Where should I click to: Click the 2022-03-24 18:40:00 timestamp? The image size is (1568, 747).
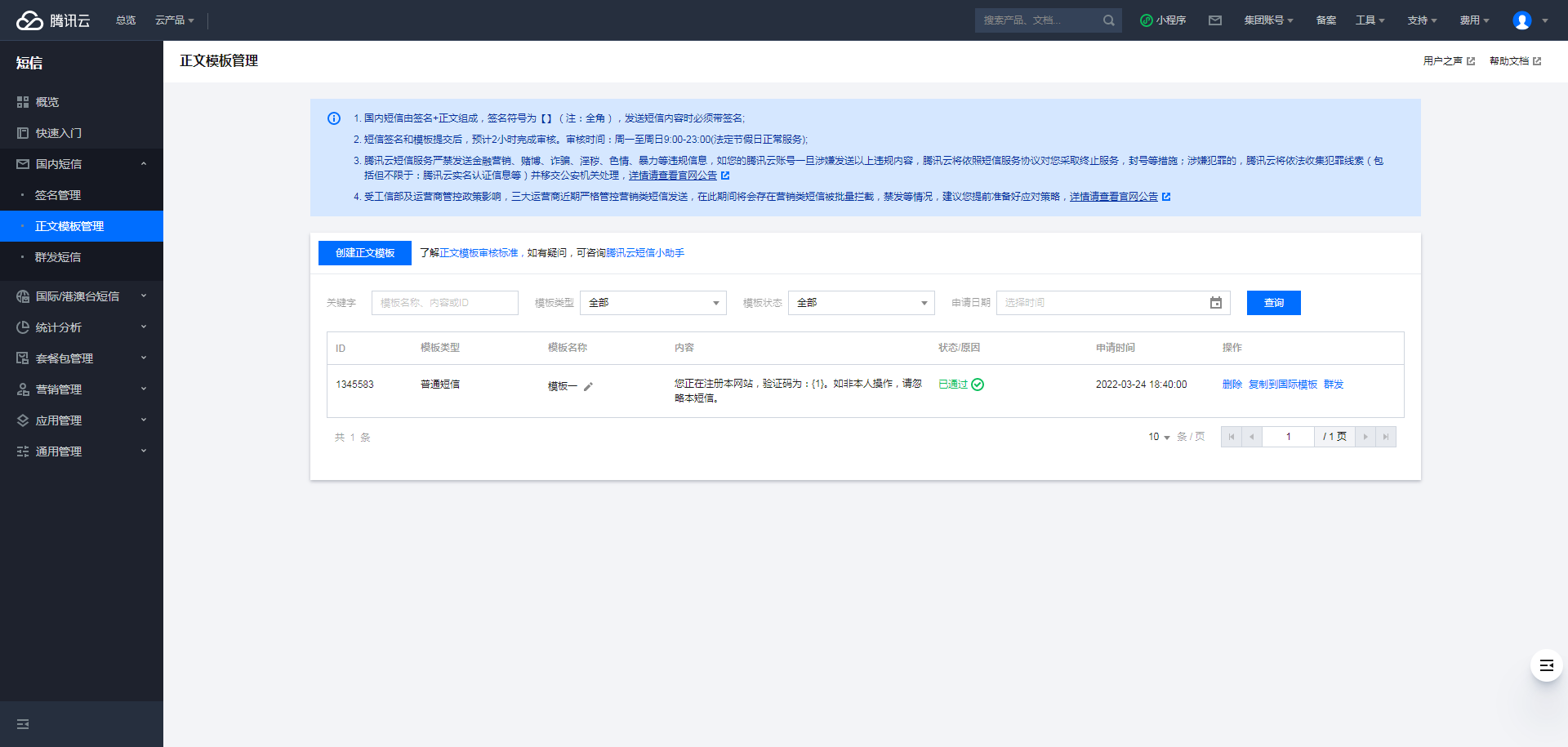[x=1142, y=385]
